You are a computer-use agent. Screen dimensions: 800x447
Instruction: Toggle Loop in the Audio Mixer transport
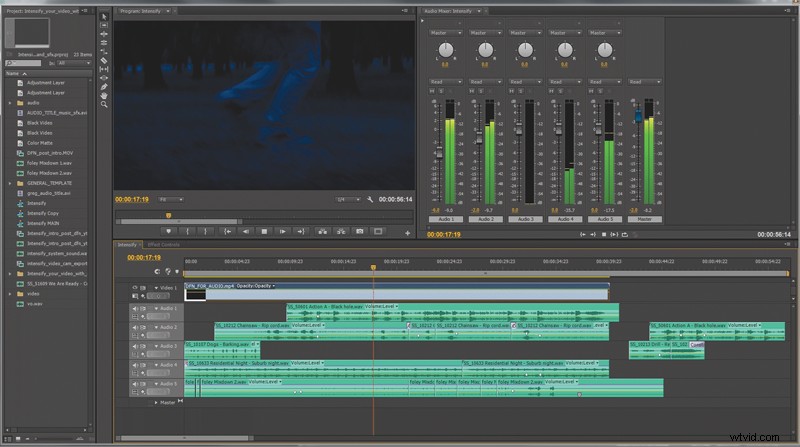[624, 235]
